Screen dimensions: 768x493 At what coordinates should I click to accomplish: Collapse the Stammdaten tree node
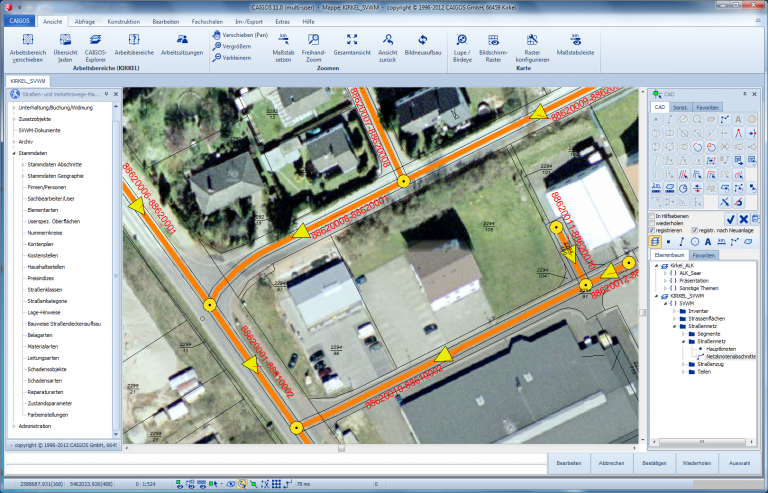point(14,153)
